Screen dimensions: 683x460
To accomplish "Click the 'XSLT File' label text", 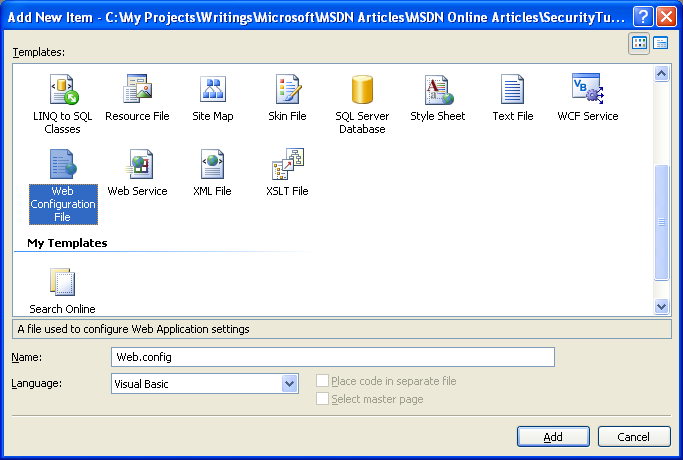I will coord(287,191).
